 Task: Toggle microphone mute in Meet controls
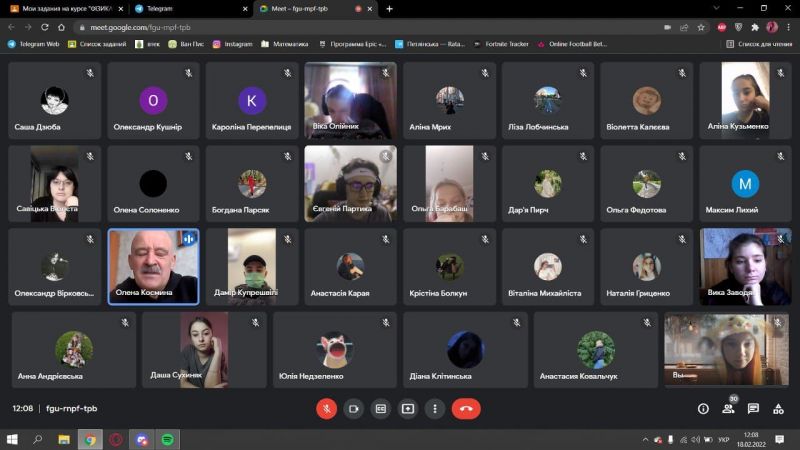[327, 409]
